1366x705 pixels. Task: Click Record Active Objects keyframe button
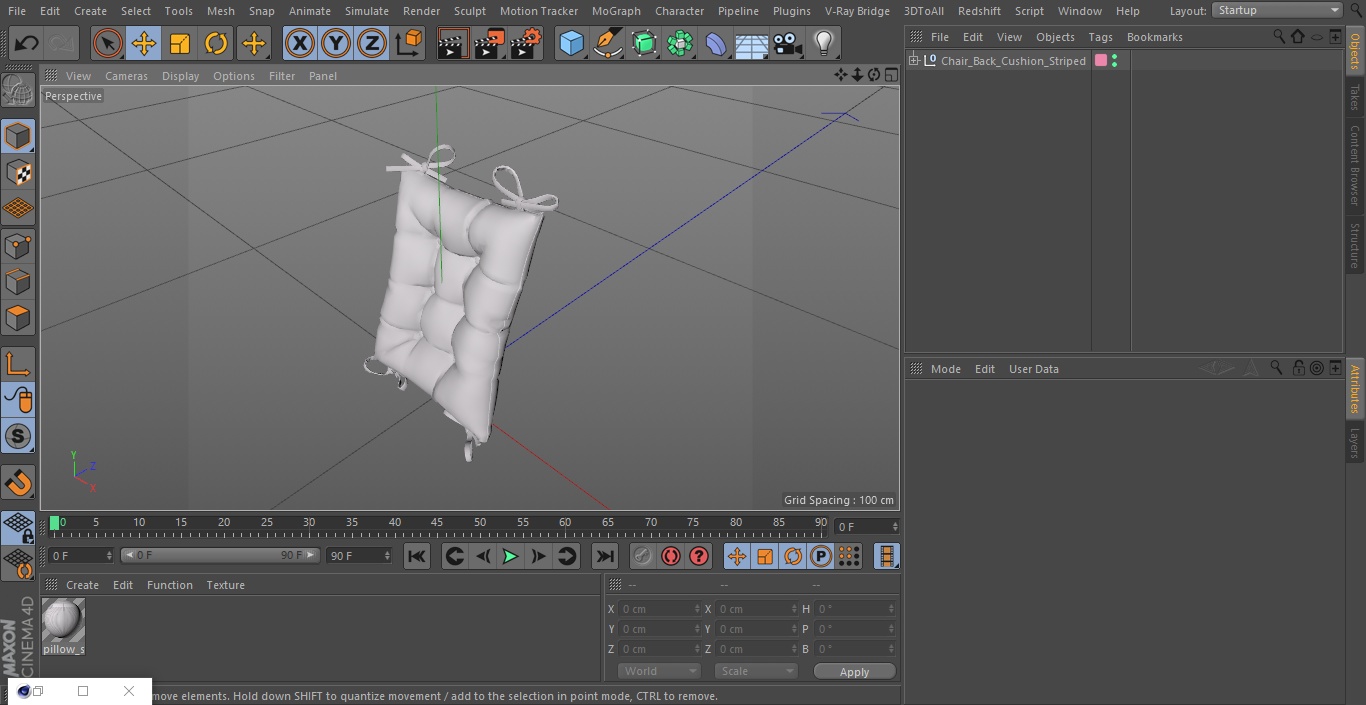point(643,556)
